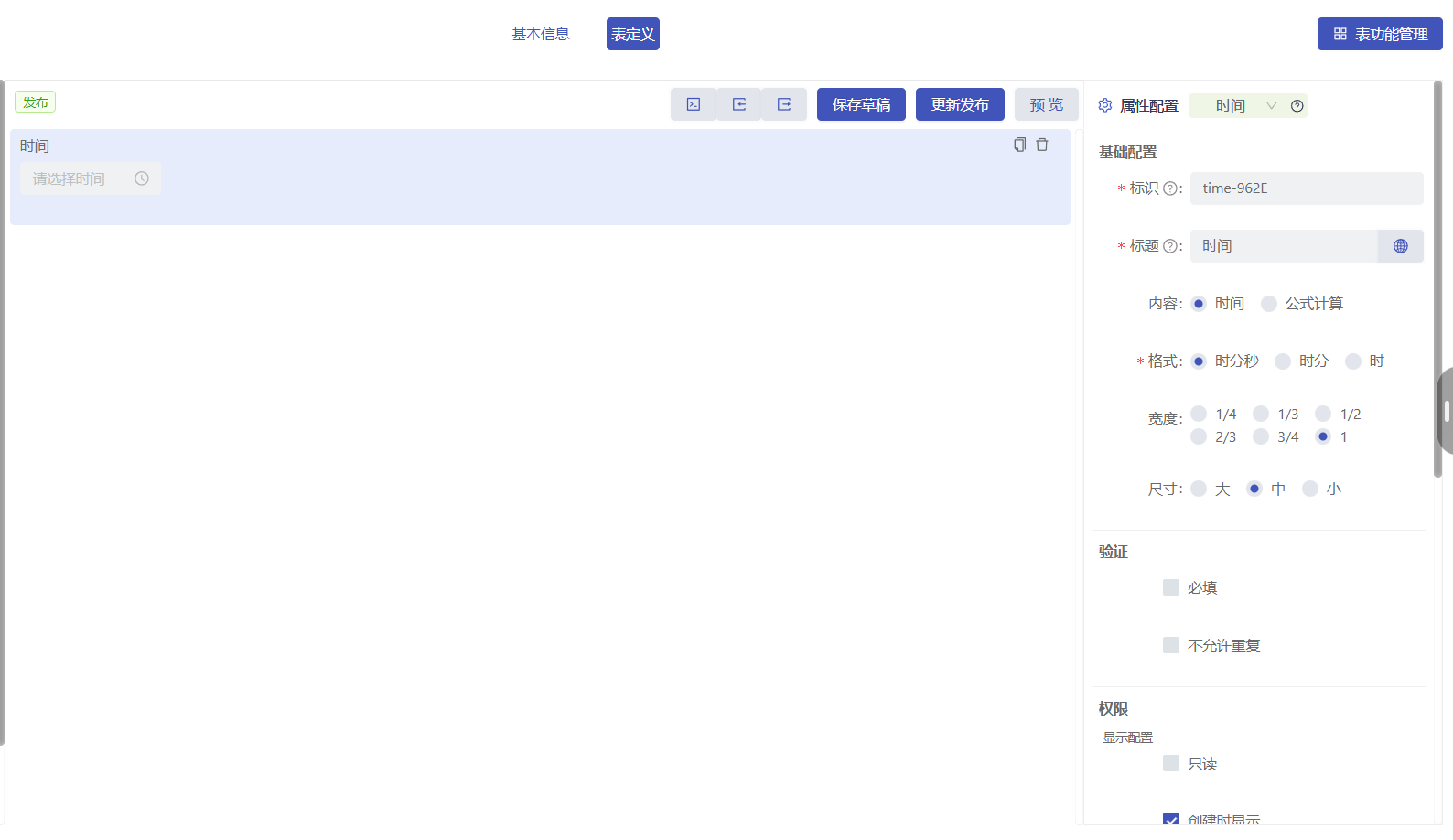Click the 验证 section heading
Image resolution: width=1453 pixels, height=840 pixels.
click(1114, 552)
